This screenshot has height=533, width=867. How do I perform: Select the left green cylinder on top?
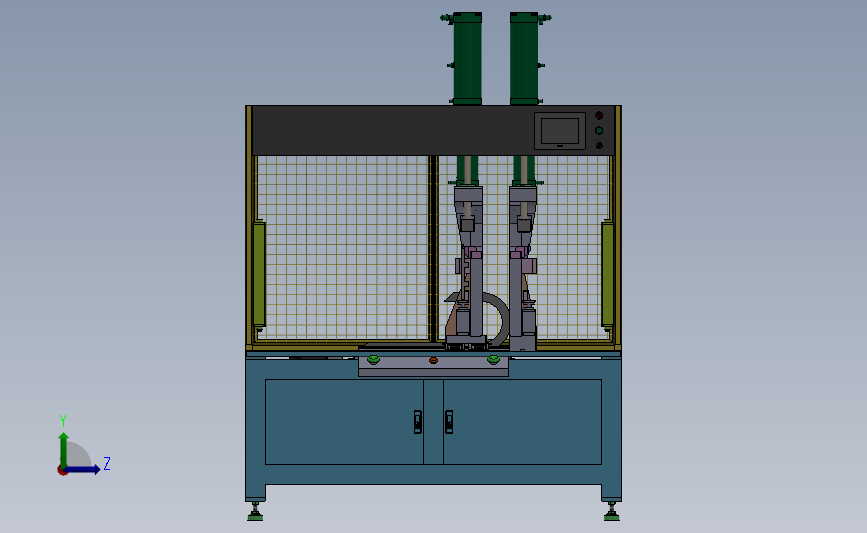point(467,59)
